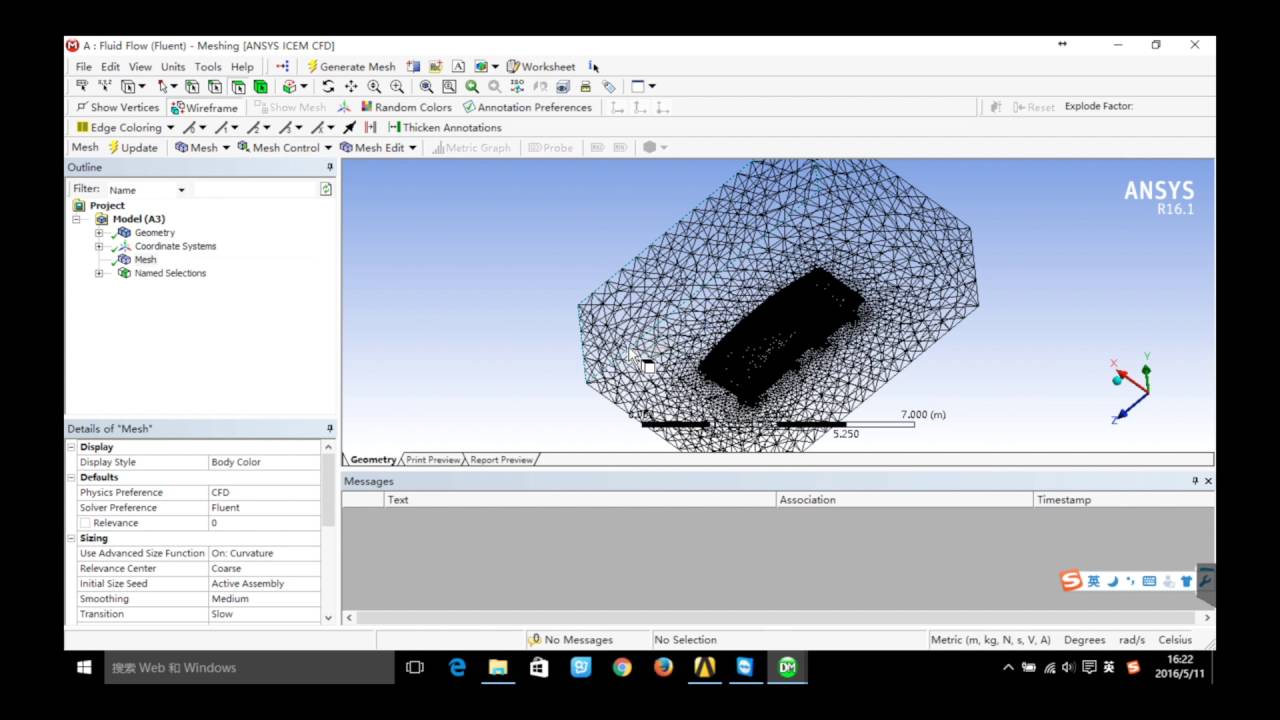Select the Mesh item in the outline tree
Viewport: 1280px width, 720px height.
point(145,259)
